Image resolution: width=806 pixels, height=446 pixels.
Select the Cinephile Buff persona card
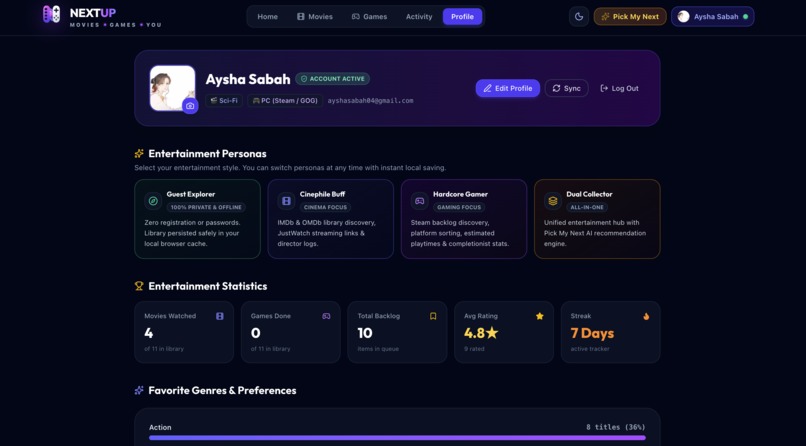pyautogui.click(x=331, y=219)
